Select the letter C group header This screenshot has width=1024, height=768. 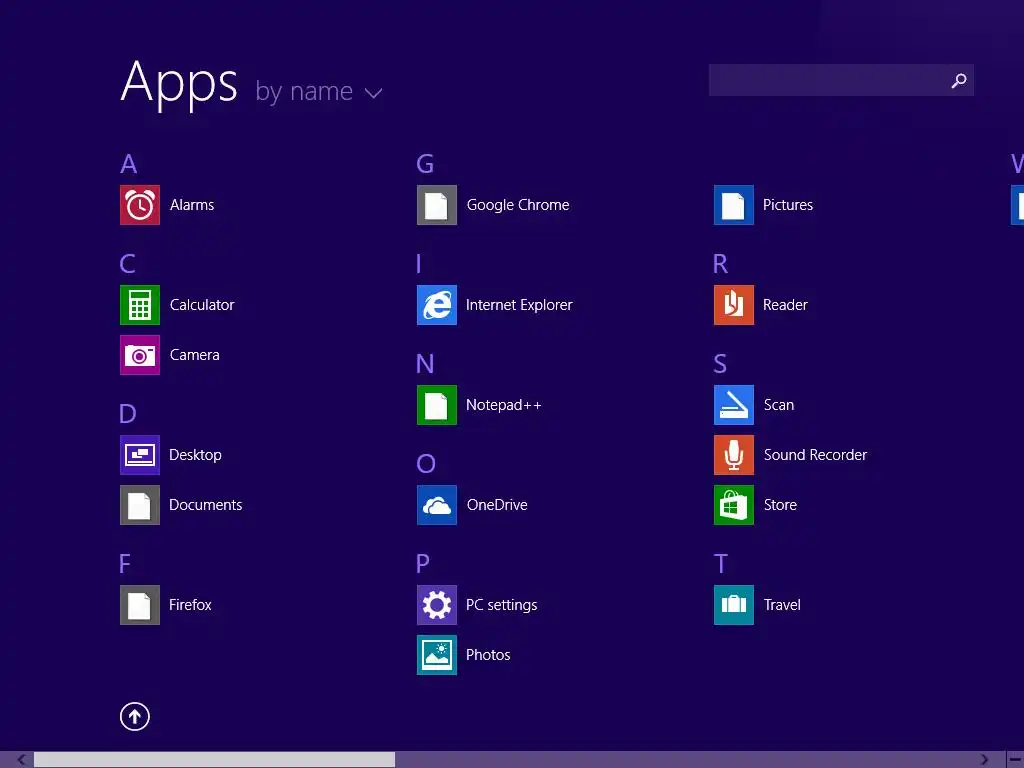click(128, 264)
